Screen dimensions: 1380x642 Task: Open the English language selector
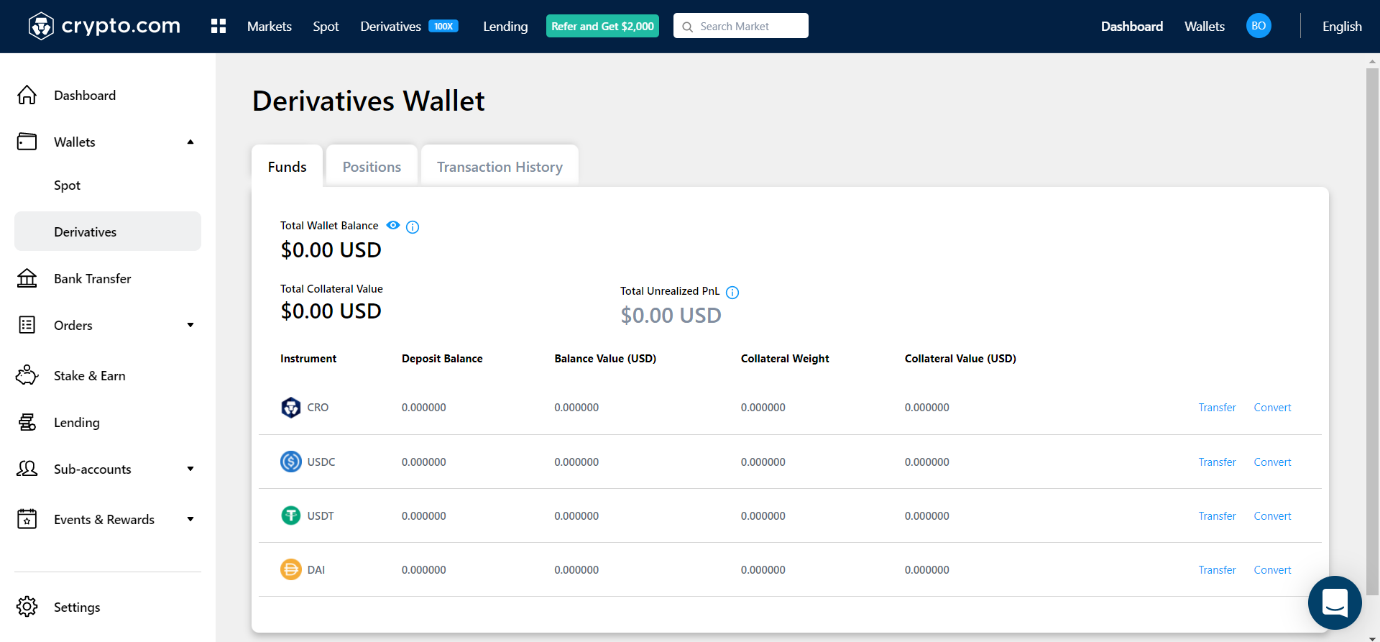(1342, 26)
